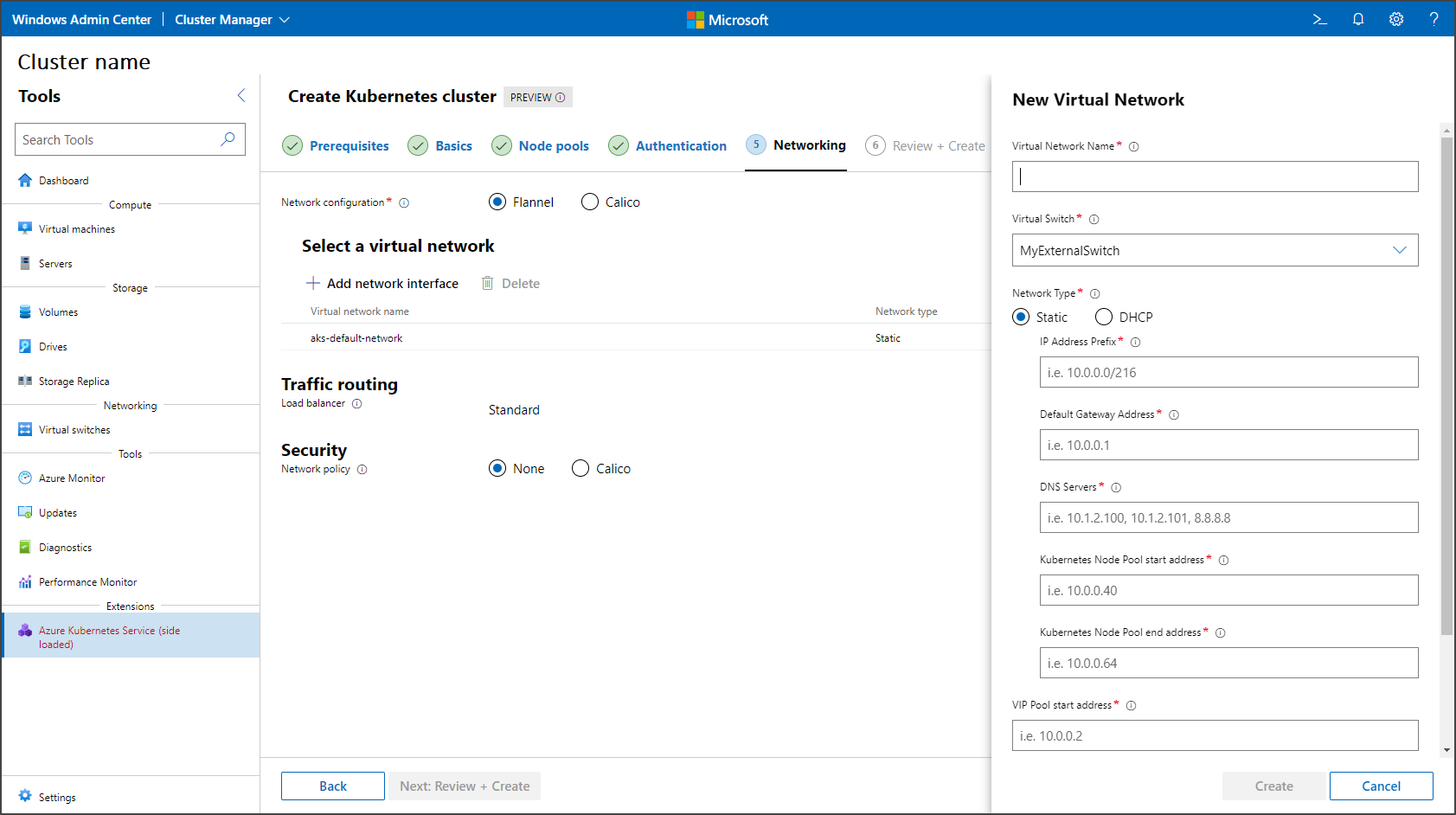Screen dimensions: 1456x815
Task: Select Calico network policy under Security
Action: coord(580,468)
